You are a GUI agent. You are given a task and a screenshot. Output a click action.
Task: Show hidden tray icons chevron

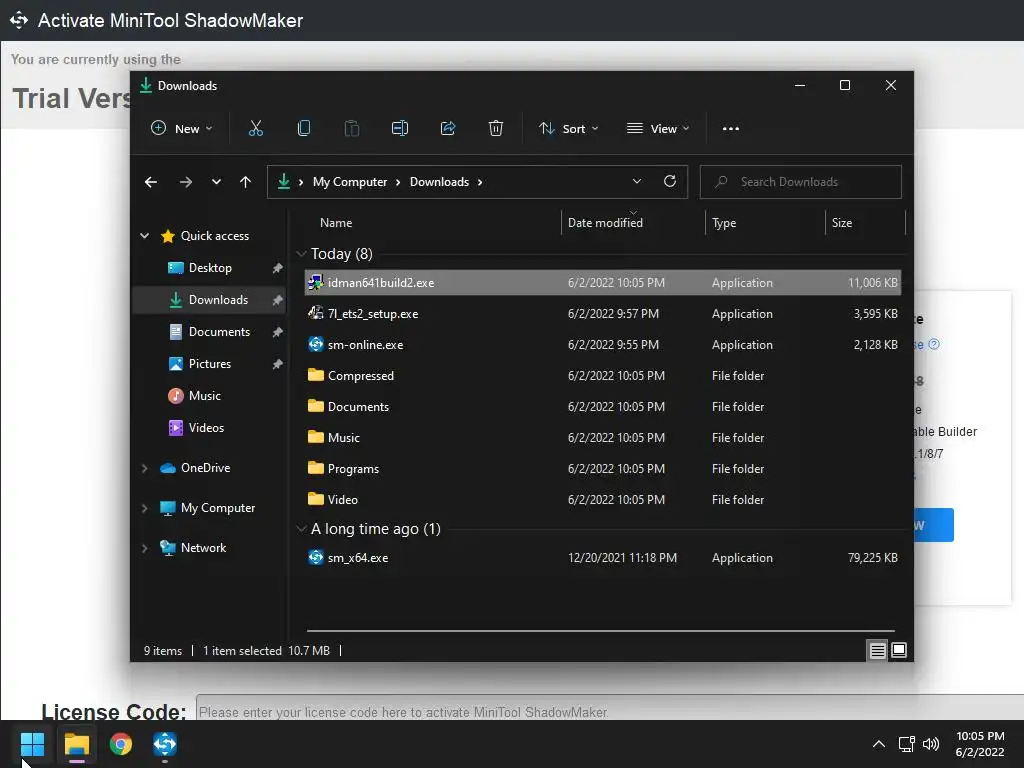[x=879, y=744]
